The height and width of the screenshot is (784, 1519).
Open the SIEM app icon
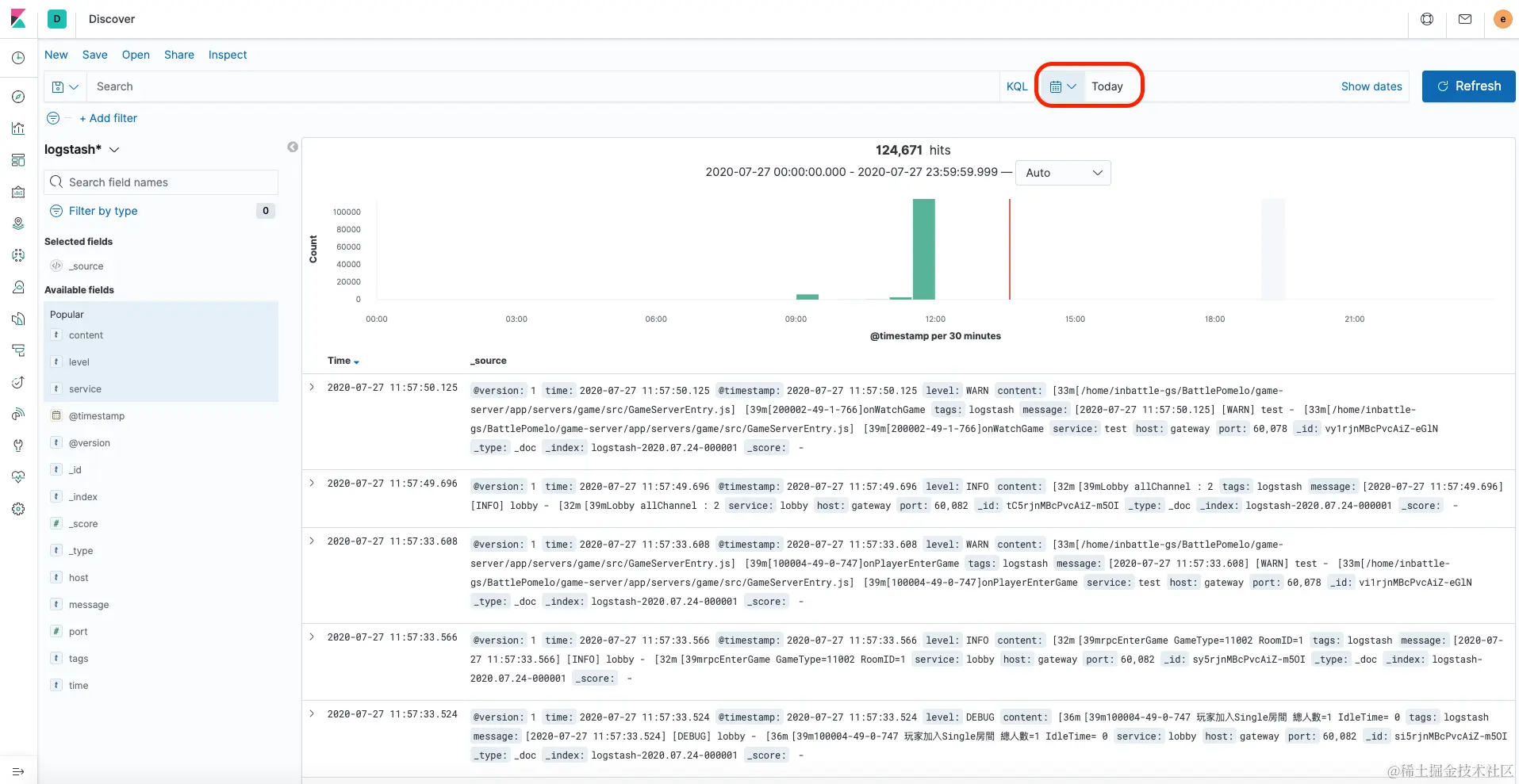click(x=18, y=414)
